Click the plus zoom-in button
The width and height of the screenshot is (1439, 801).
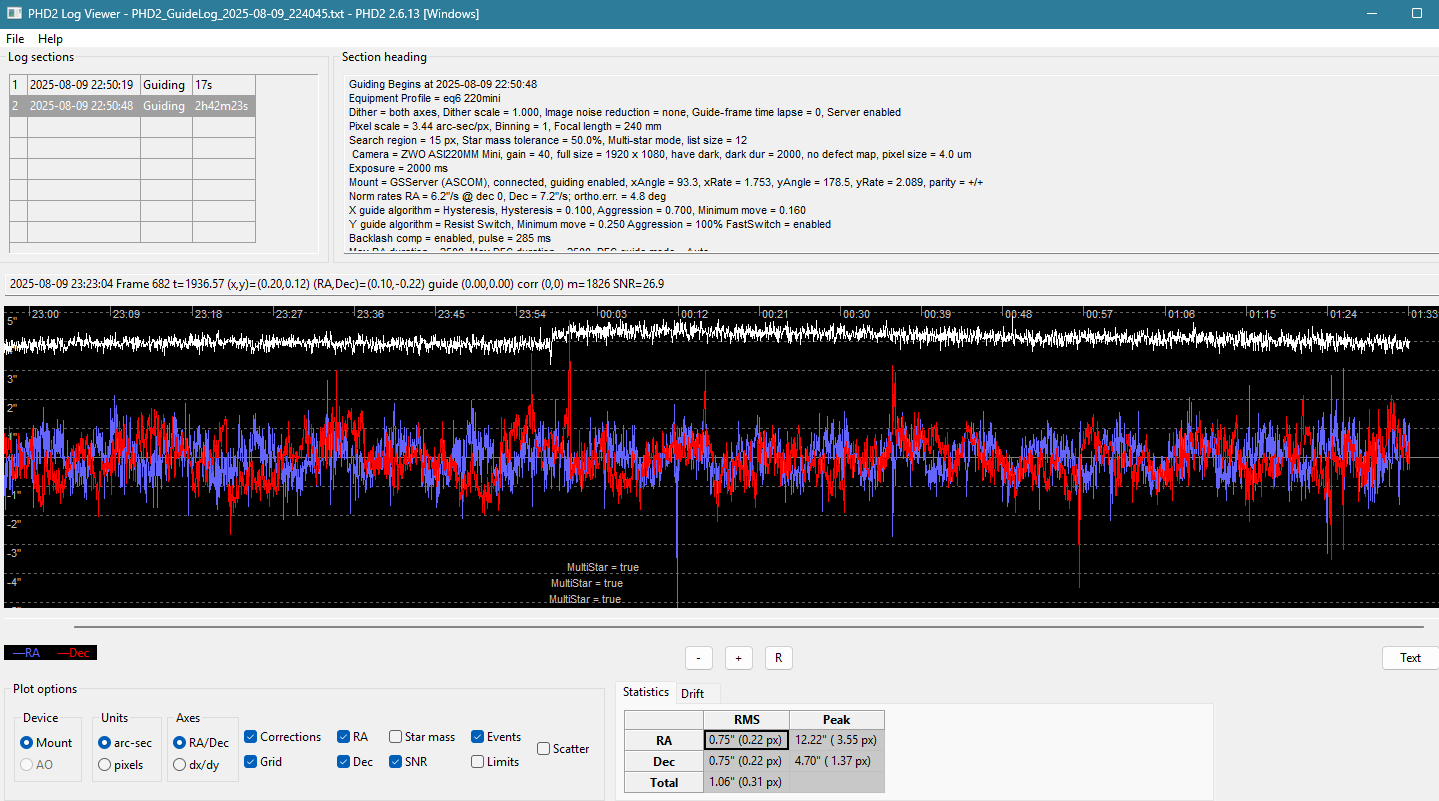click(x=738, y=658)
